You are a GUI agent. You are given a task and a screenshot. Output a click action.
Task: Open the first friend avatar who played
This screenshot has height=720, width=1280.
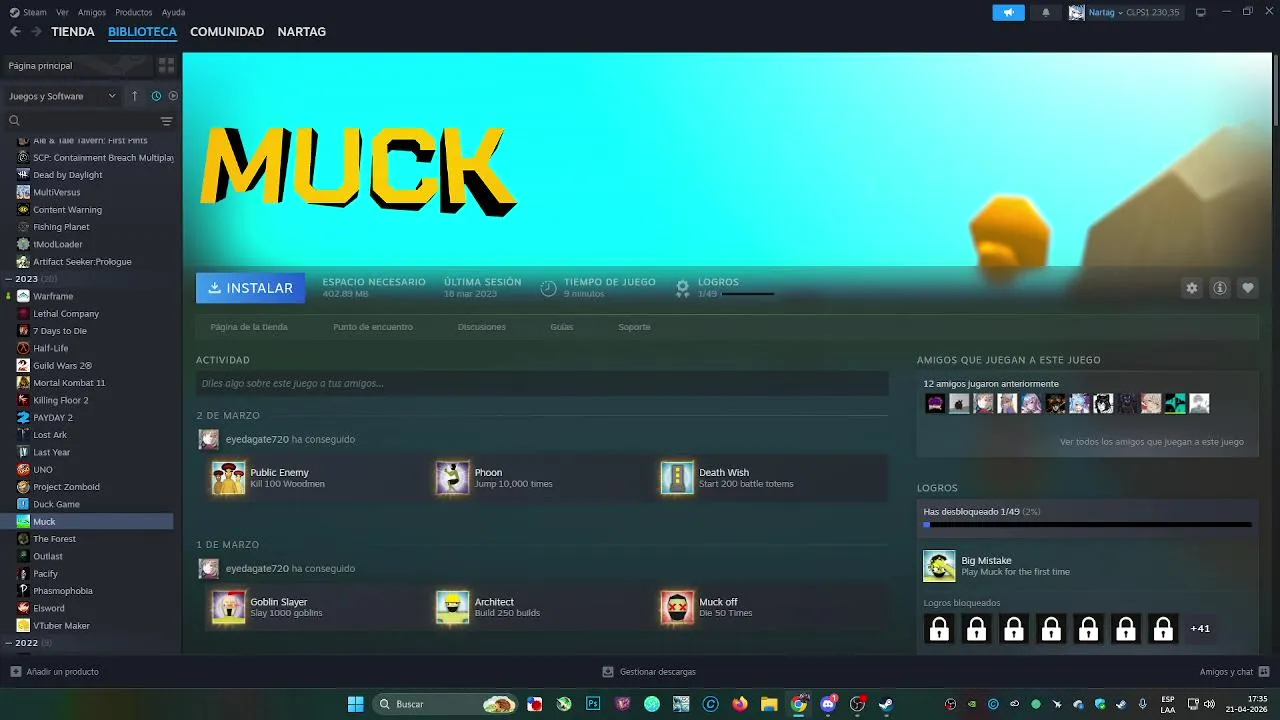[935, 404]
